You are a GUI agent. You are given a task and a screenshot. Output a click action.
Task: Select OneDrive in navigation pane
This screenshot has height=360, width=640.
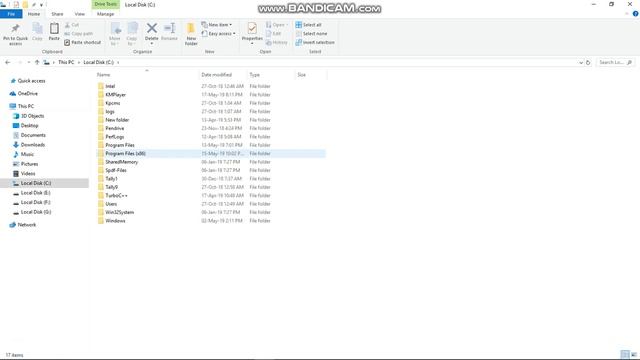click(x=27, y=93)
